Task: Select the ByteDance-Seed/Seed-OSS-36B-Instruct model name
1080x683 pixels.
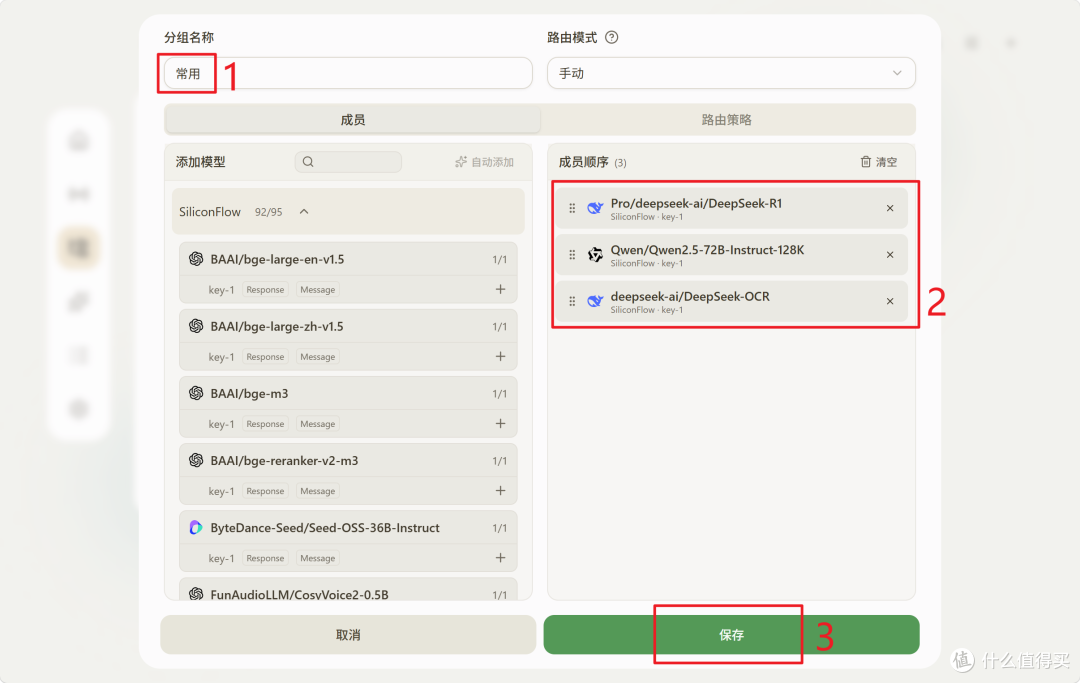Action: tap(325, 528)
